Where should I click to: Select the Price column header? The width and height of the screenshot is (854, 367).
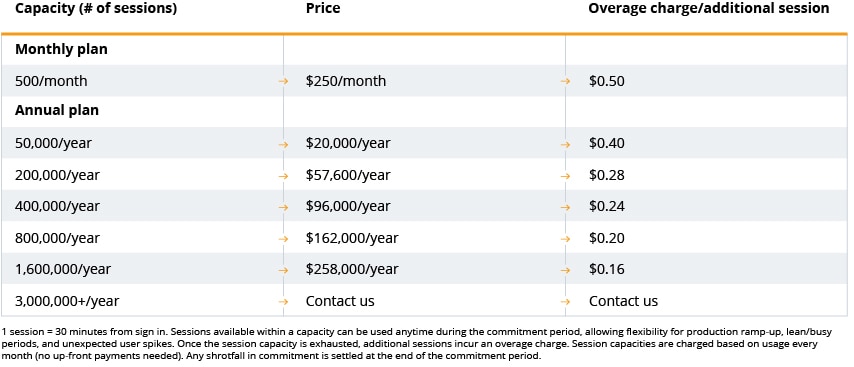coord(323,9)
